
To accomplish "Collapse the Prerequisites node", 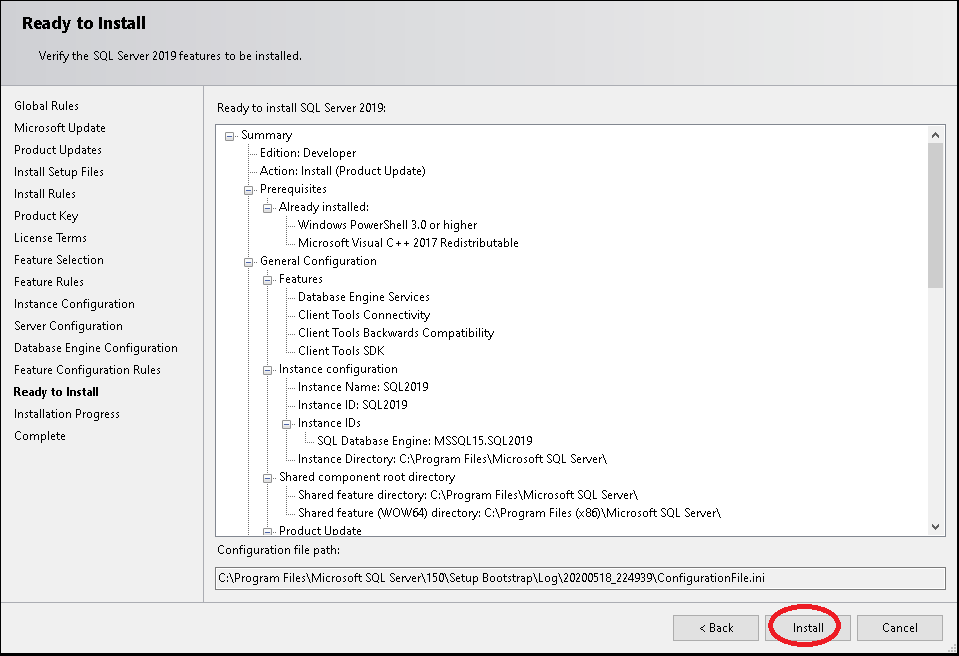I will point(248,190).
